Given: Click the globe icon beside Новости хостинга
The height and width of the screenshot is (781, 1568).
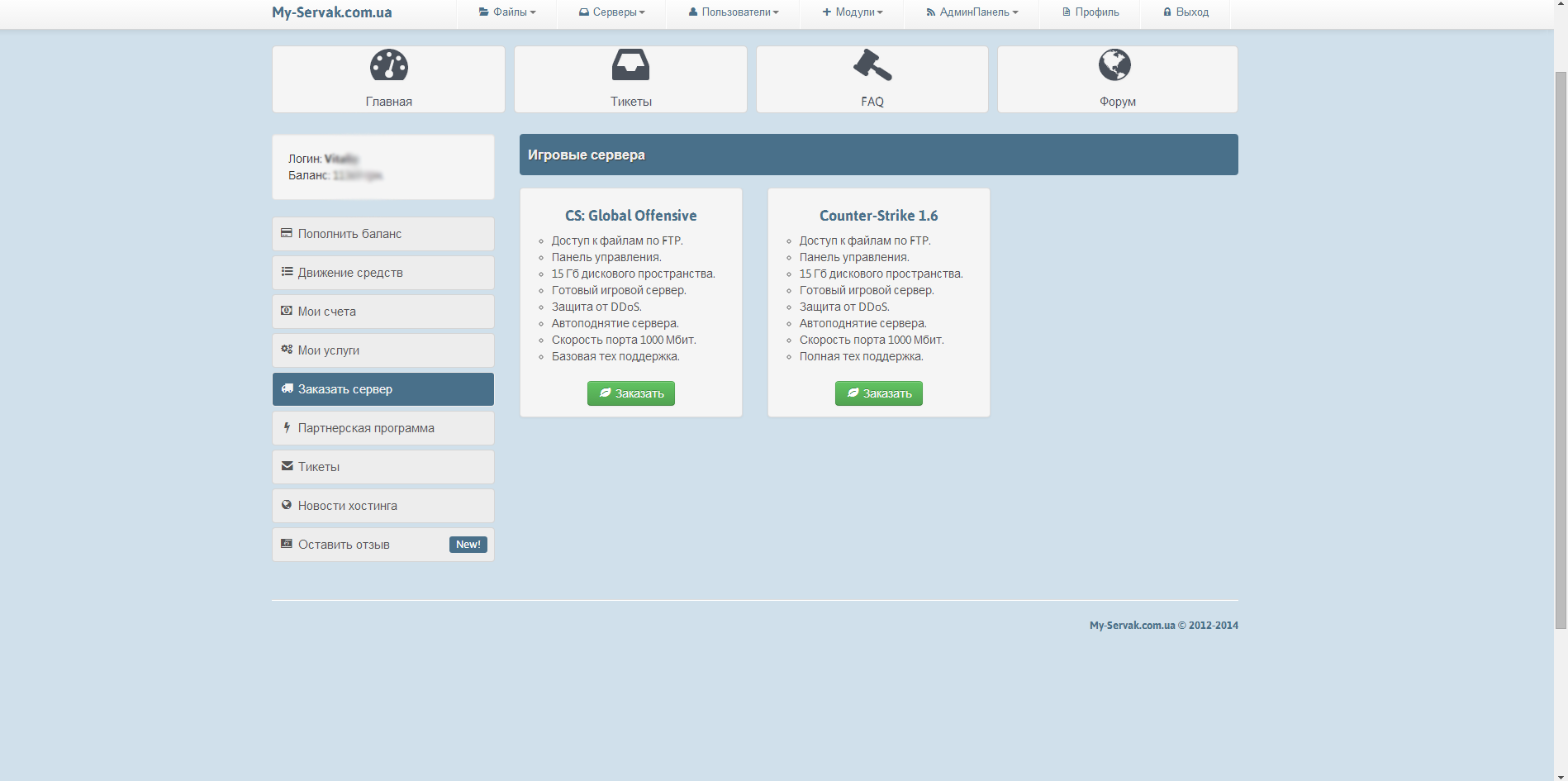Looking at the screenshot, I should coord(287,505).
